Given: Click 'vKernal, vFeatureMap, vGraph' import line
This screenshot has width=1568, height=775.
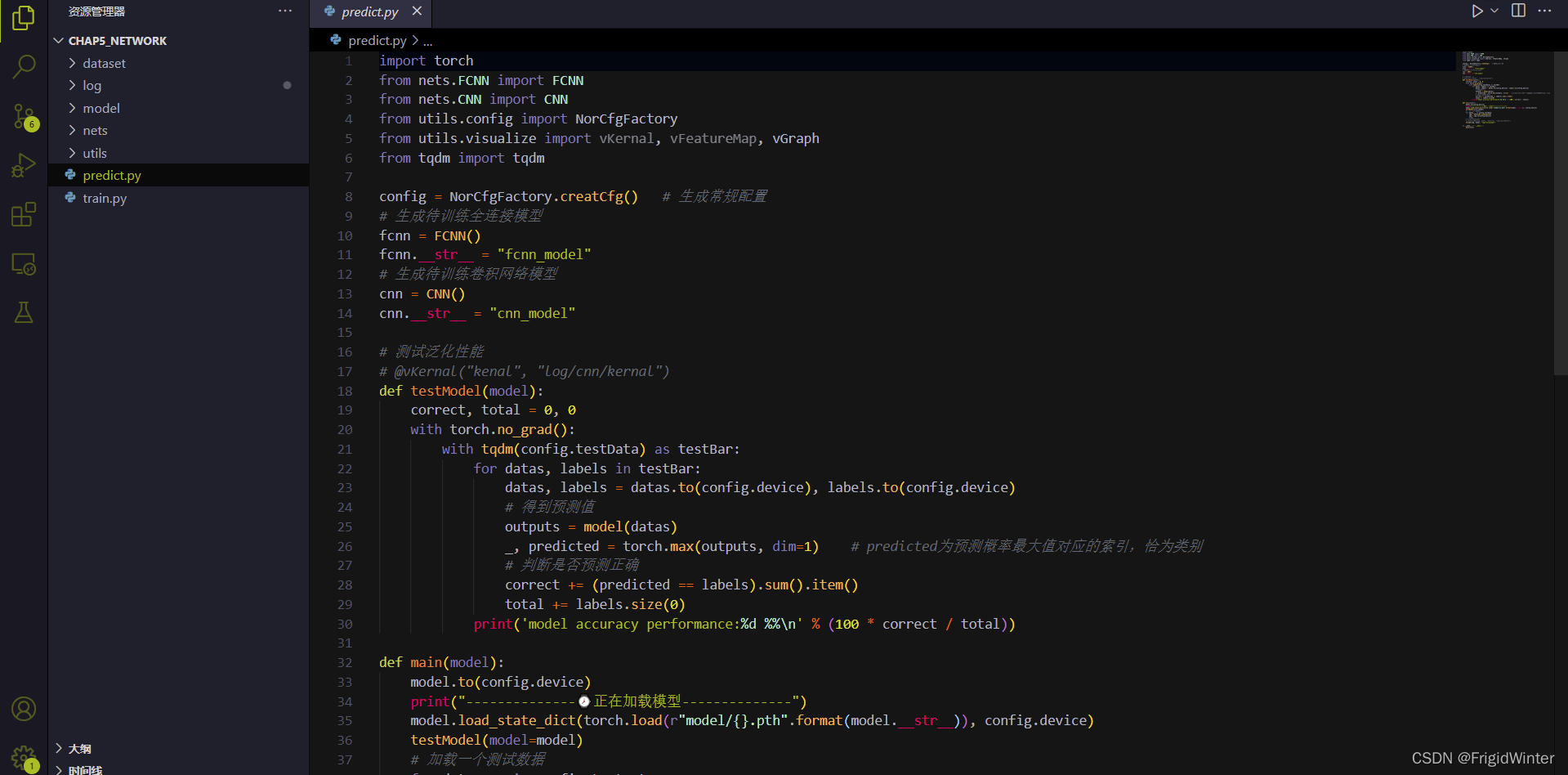Looking at the screenshot, I should pos(709,138).
